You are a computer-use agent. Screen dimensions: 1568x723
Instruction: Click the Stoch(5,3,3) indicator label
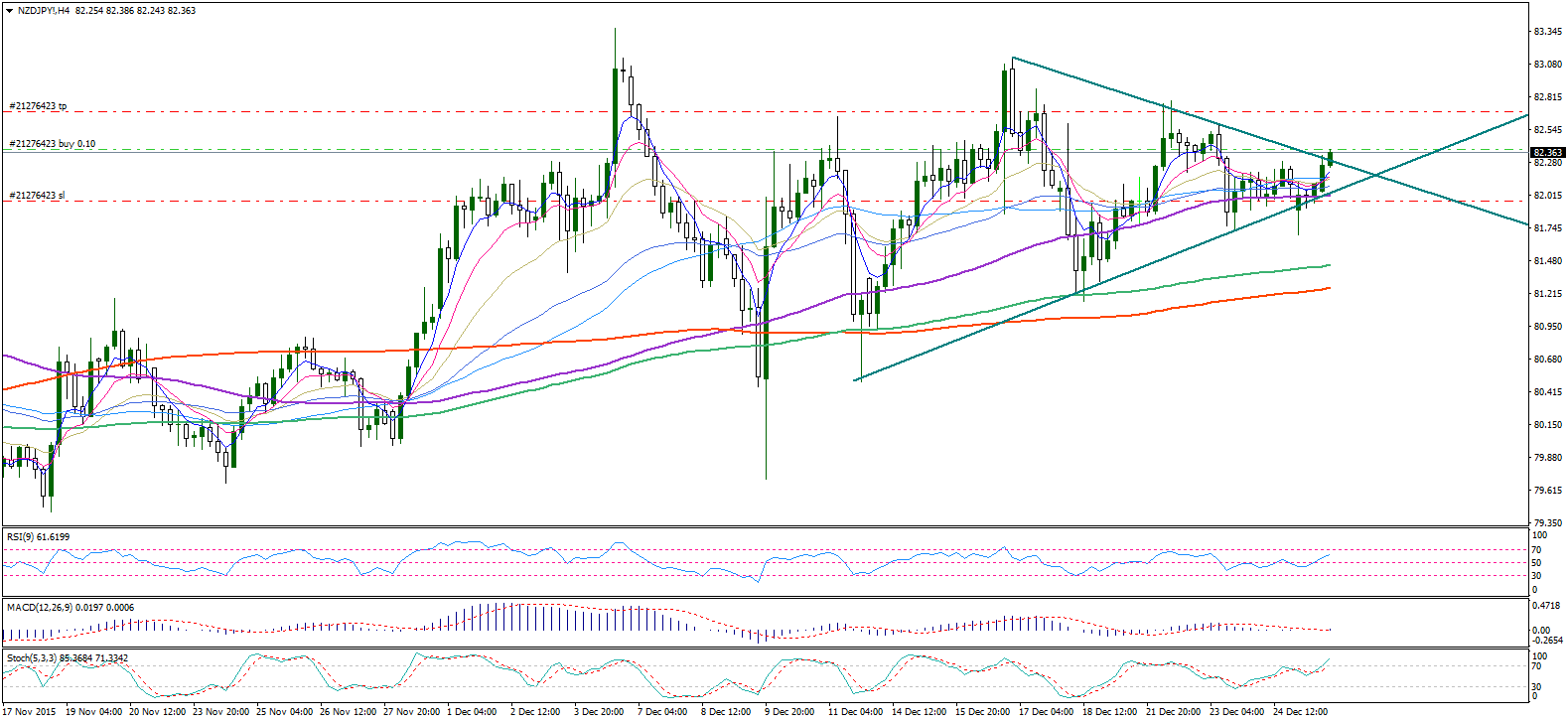[x=68, y=657]
